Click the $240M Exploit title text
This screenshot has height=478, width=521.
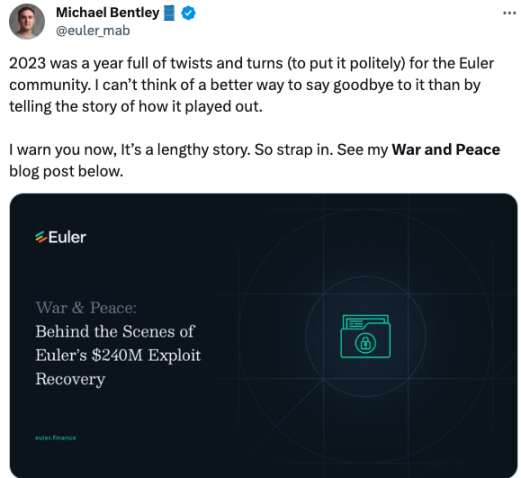coord(146,355)
